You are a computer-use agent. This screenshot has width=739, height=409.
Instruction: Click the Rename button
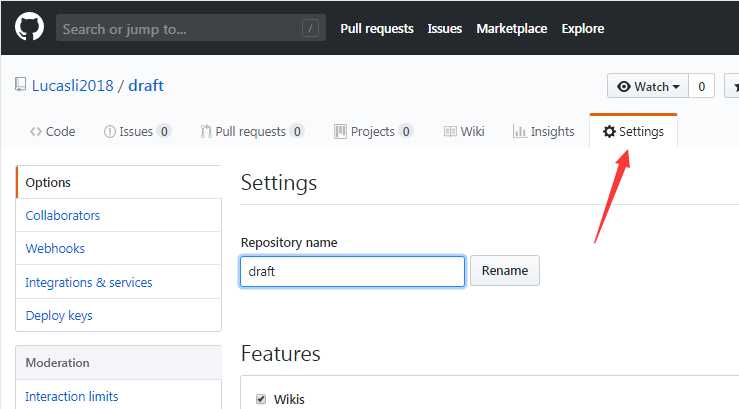click(x=505, y=270)
